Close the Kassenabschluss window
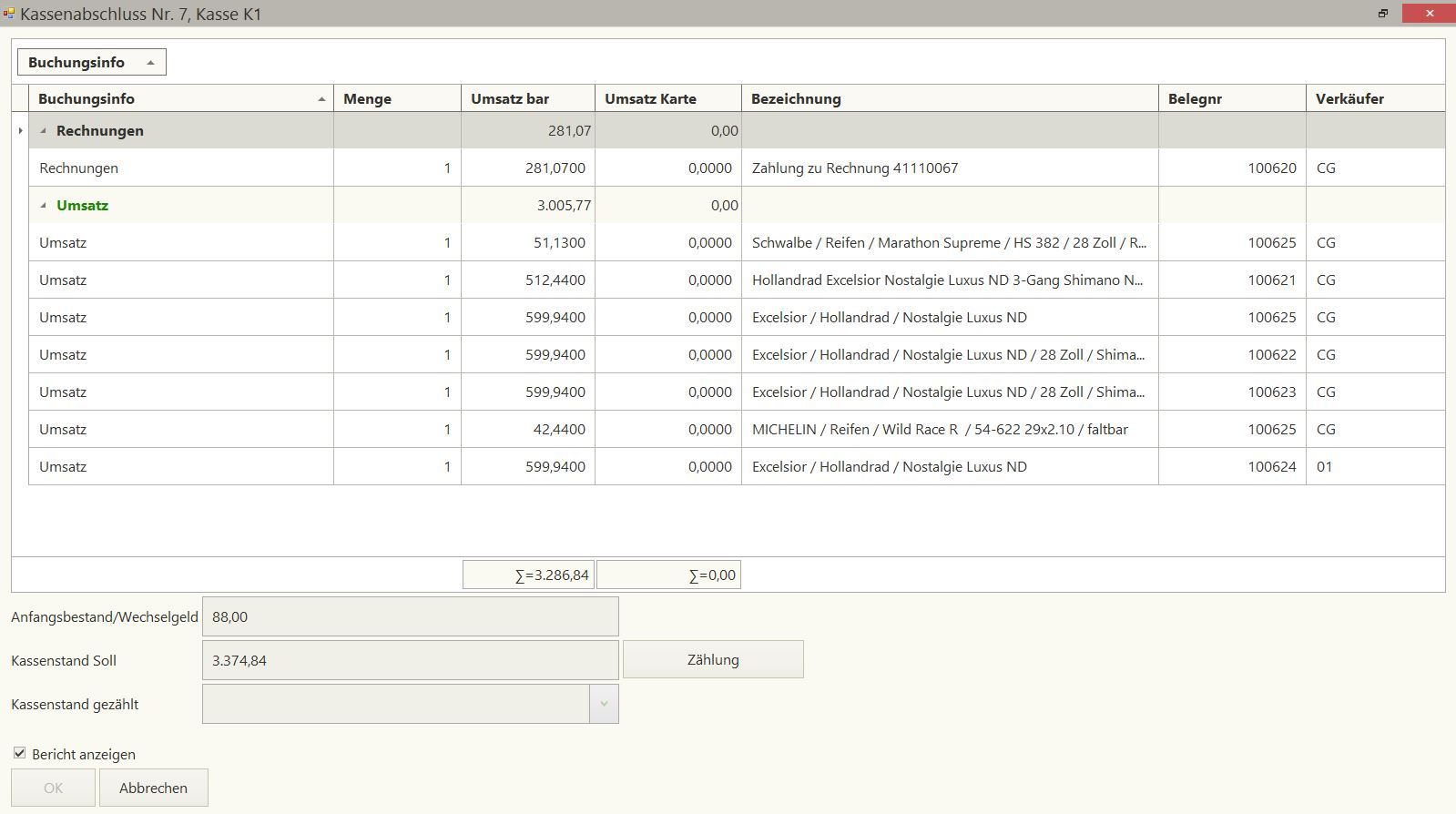The height and width of the screenshot is (814, 1456). [x=1429, y=14]
